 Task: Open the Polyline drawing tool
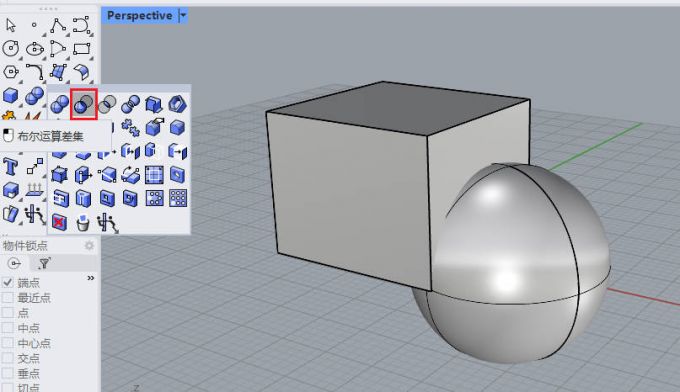point(58,25)
